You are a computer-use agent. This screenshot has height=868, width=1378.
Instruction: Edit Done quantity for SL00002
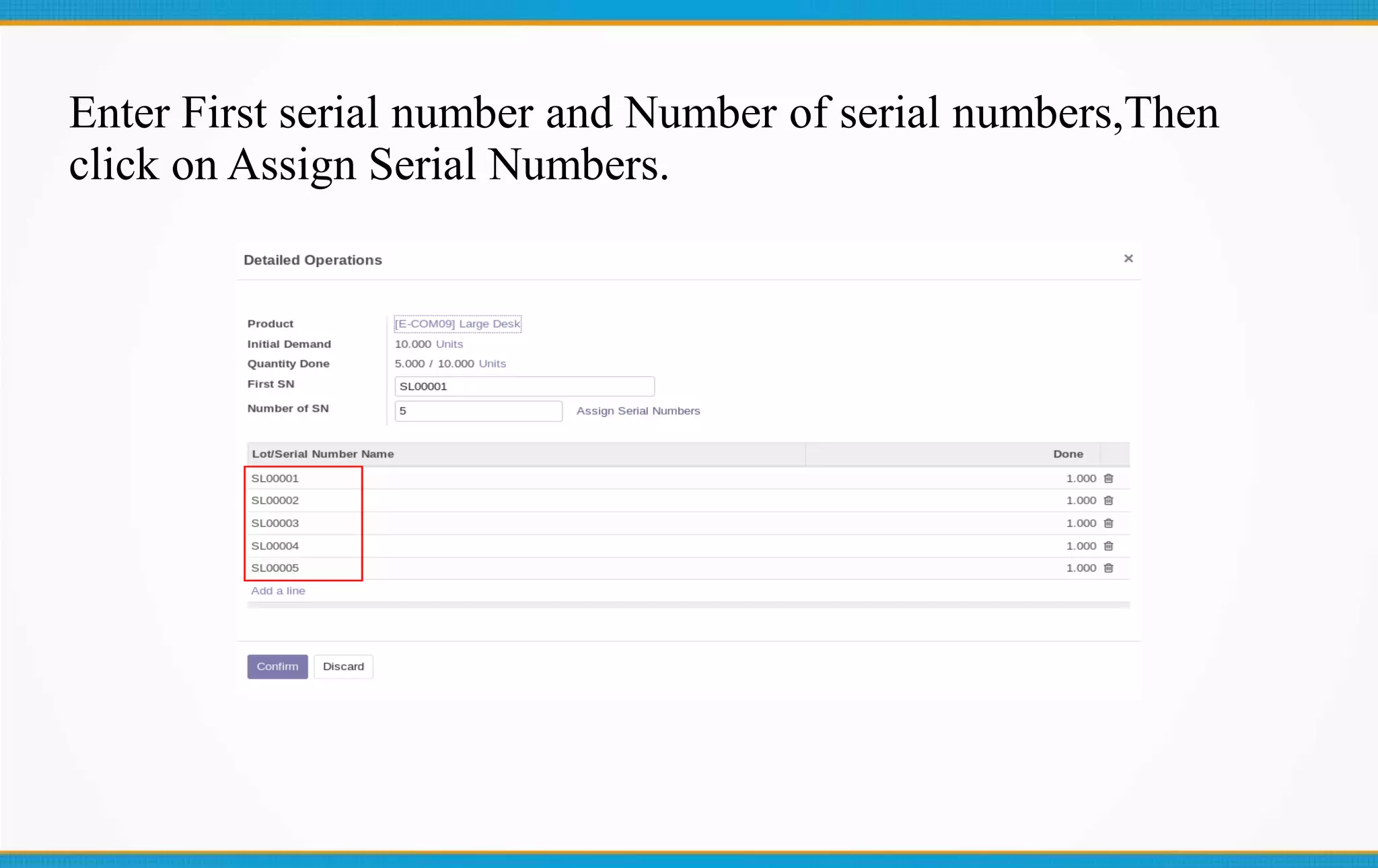click(x=1081, y=501)
